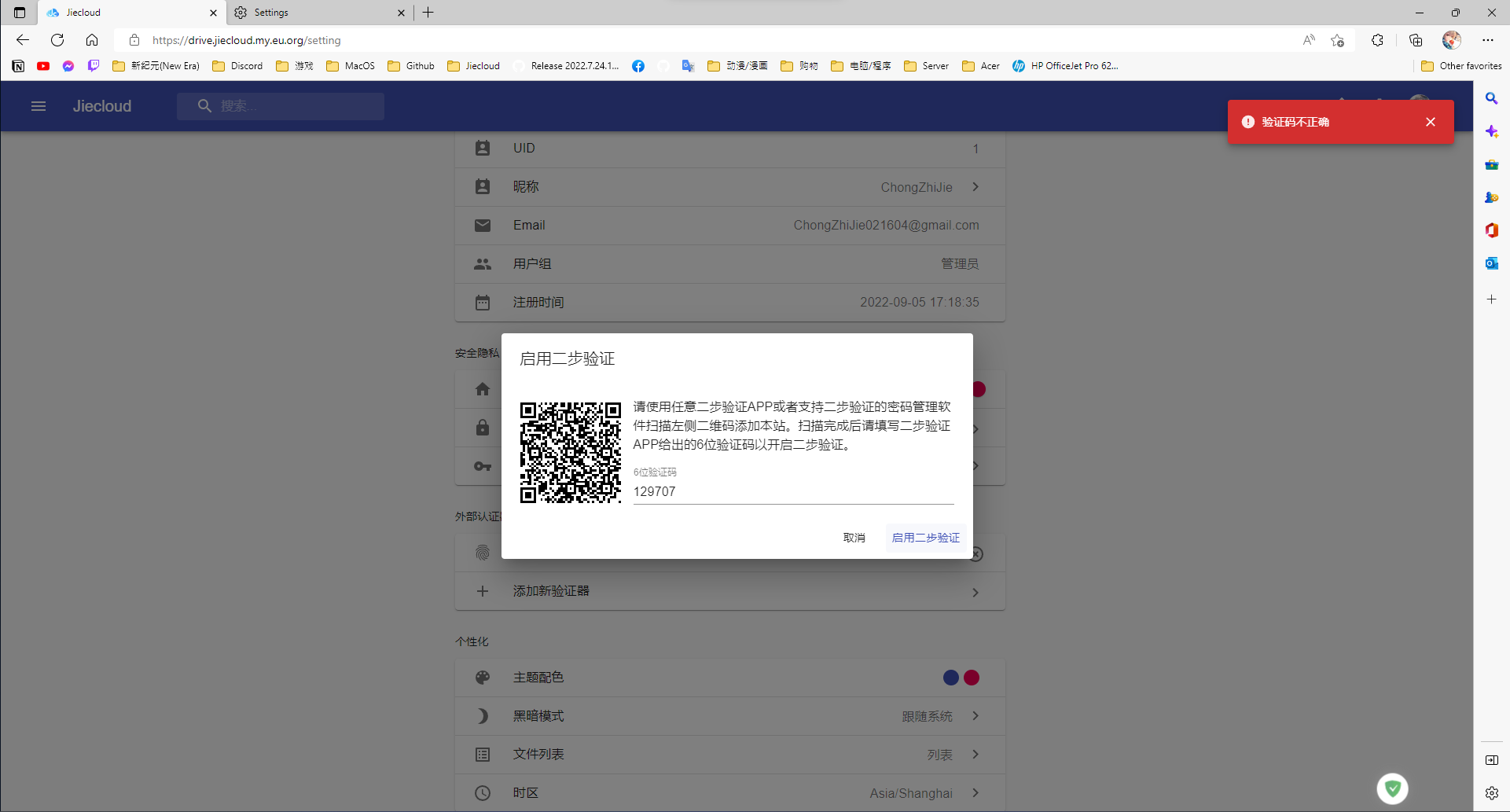Click the 启用二步验证 confirm button
The width and height of the screenshot is (1510, 812).
[925, 537]
